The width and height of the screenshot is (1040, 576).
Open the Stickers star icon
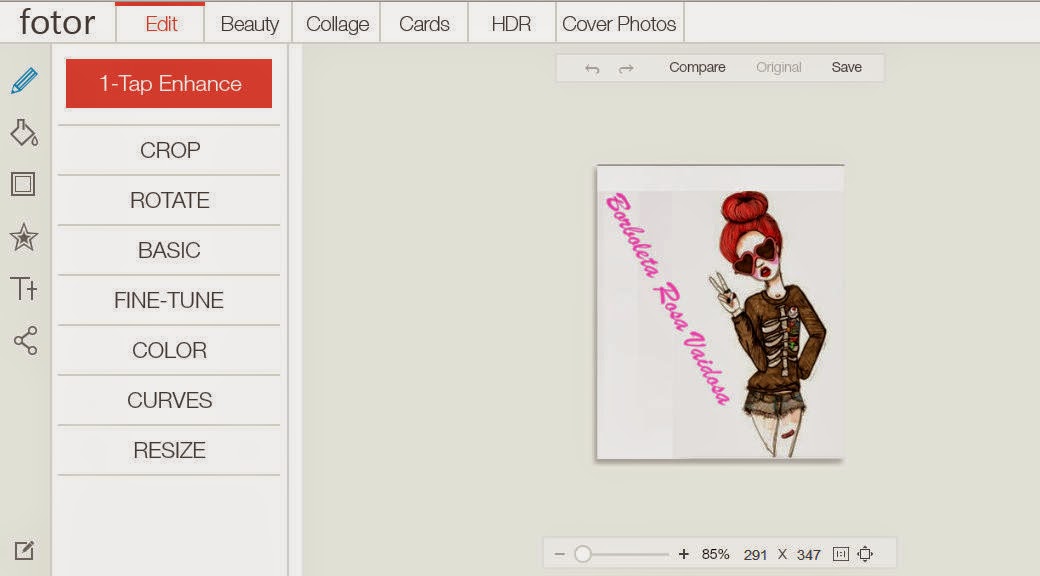[24, 237]
